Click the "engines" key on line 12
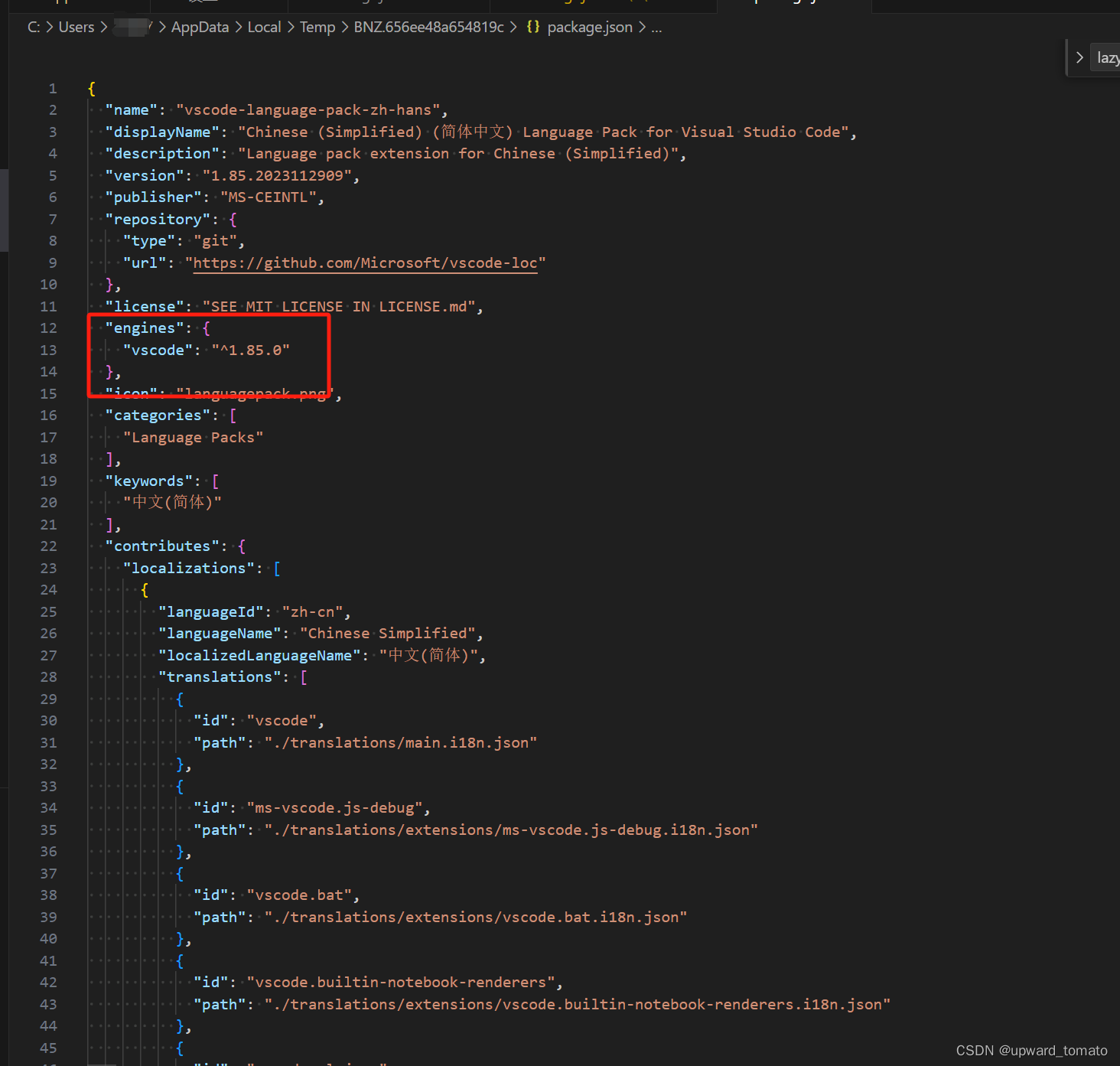 (x=145, y=328)
